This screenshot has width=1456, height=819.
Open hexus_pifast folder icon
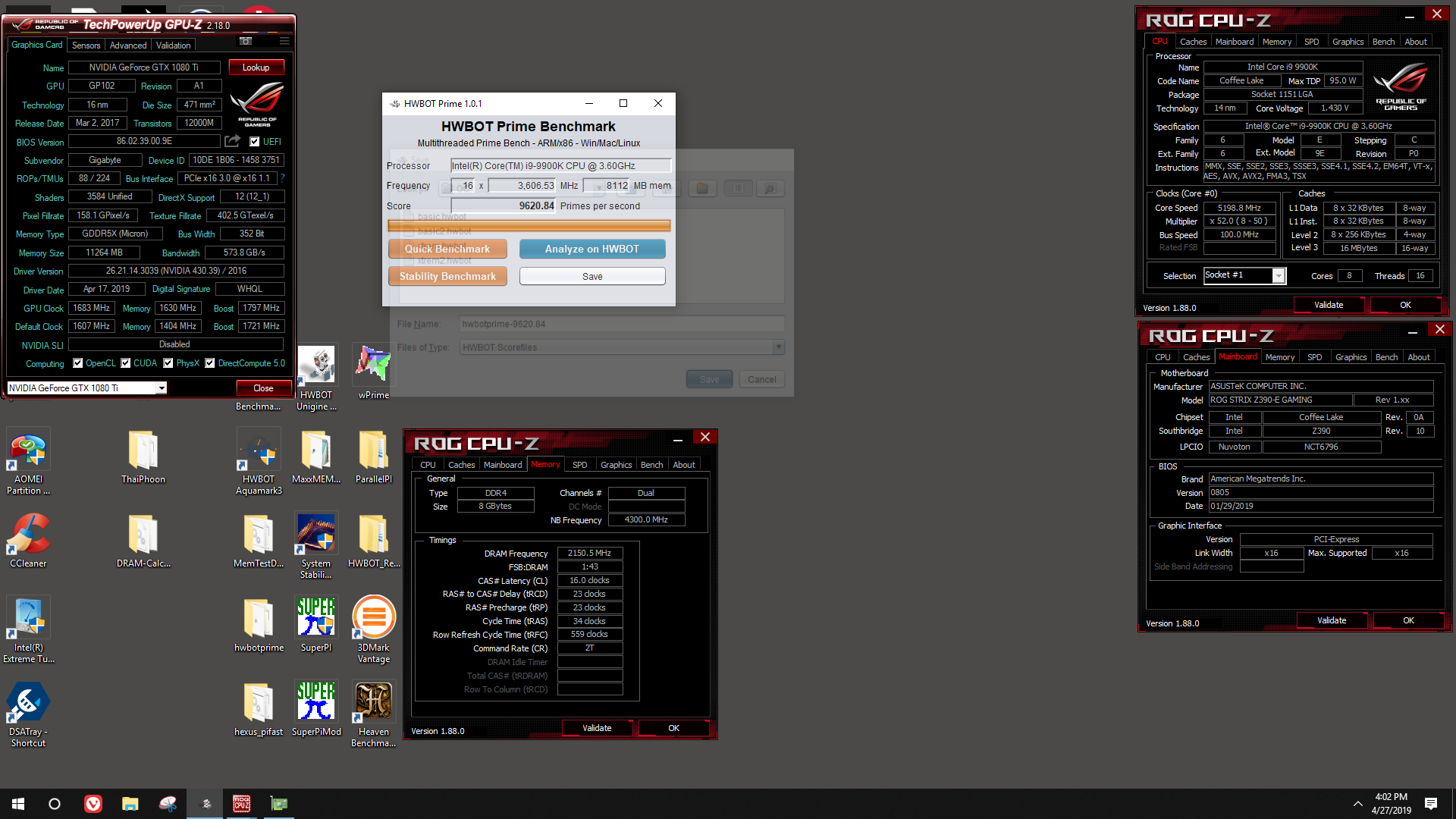pyautogui.click(x=259, y=709)
